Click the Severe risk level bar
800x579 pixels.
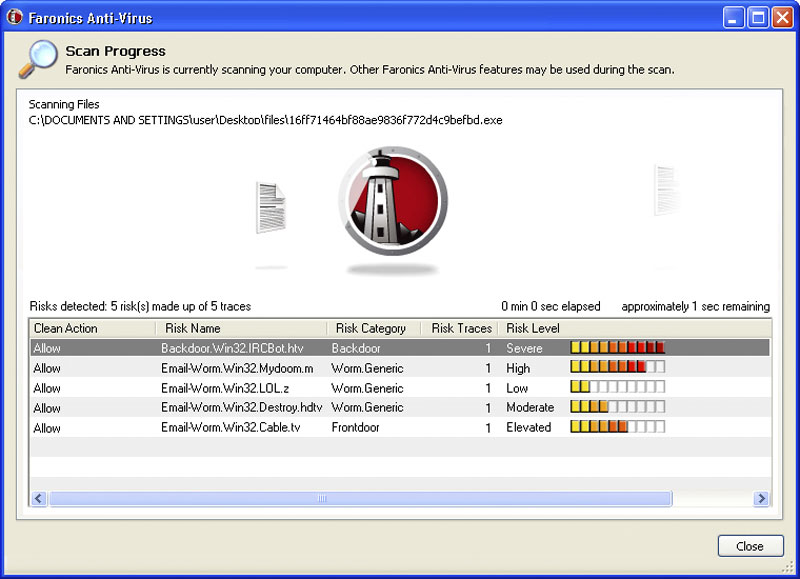618,347
